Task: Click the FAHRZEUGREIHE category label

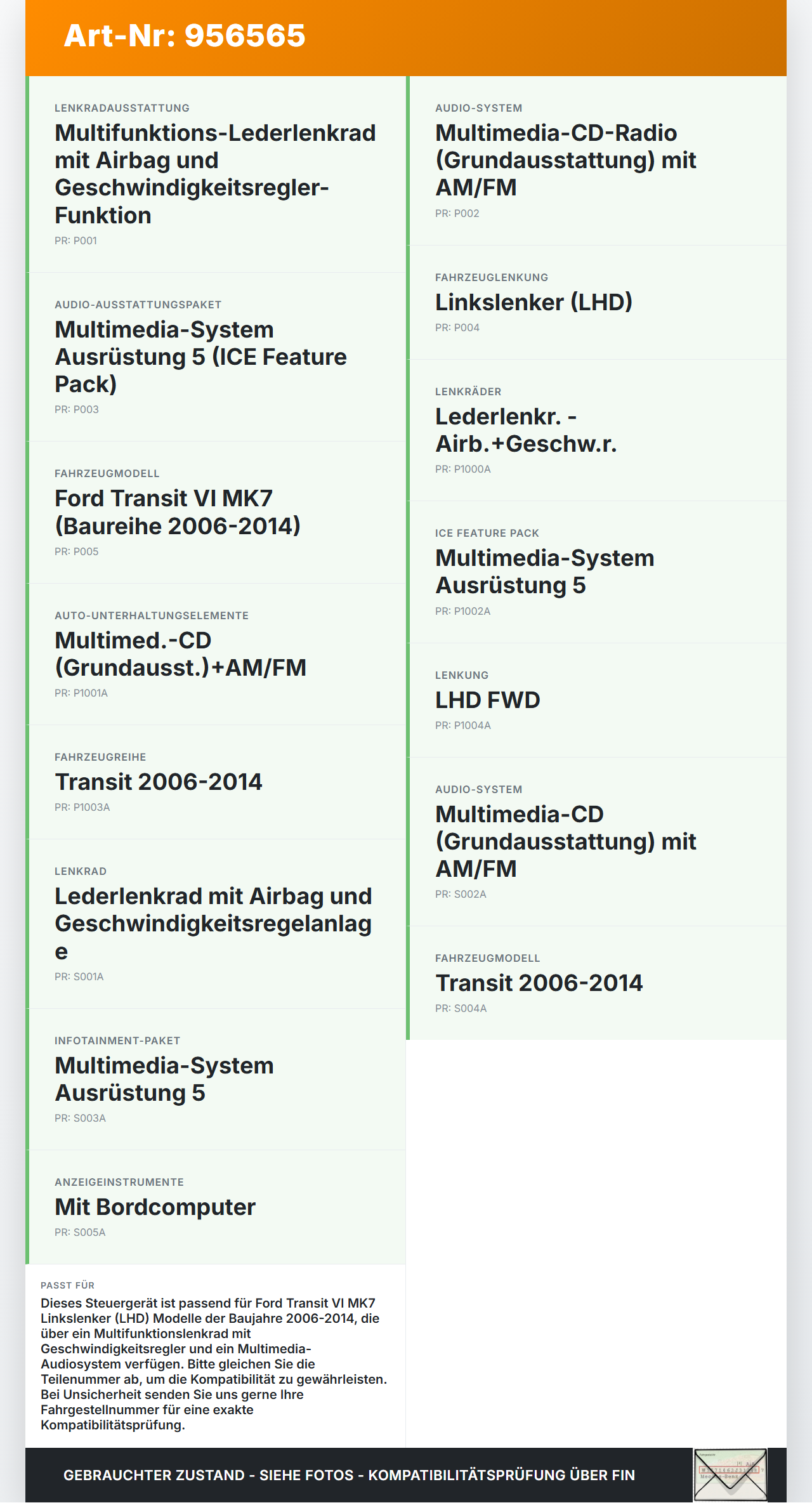Action: [100, 758]
